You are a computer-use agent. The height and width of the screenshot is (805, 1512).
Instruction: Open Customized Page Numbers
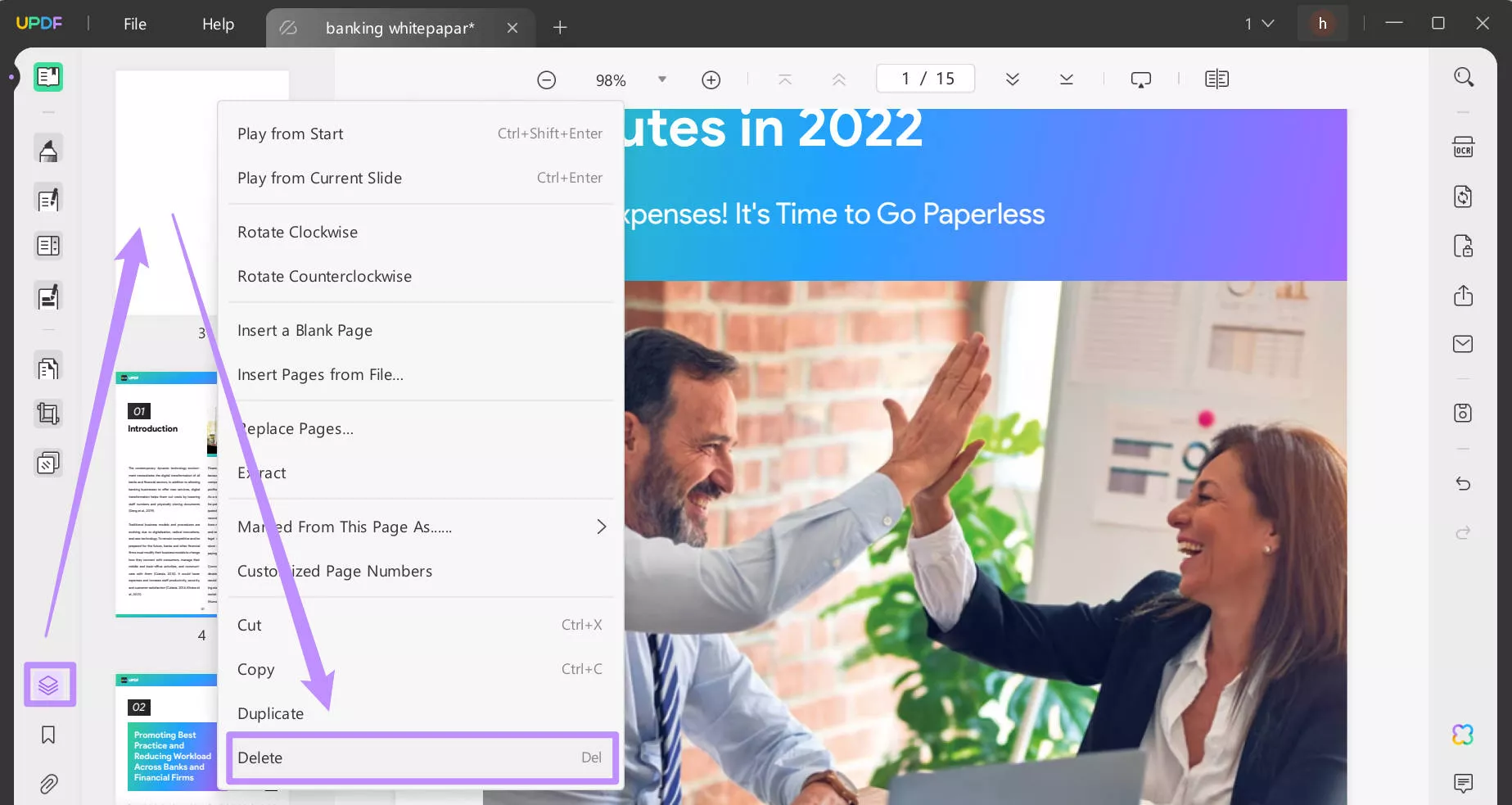pyautogui.click(x=421, y=571)
